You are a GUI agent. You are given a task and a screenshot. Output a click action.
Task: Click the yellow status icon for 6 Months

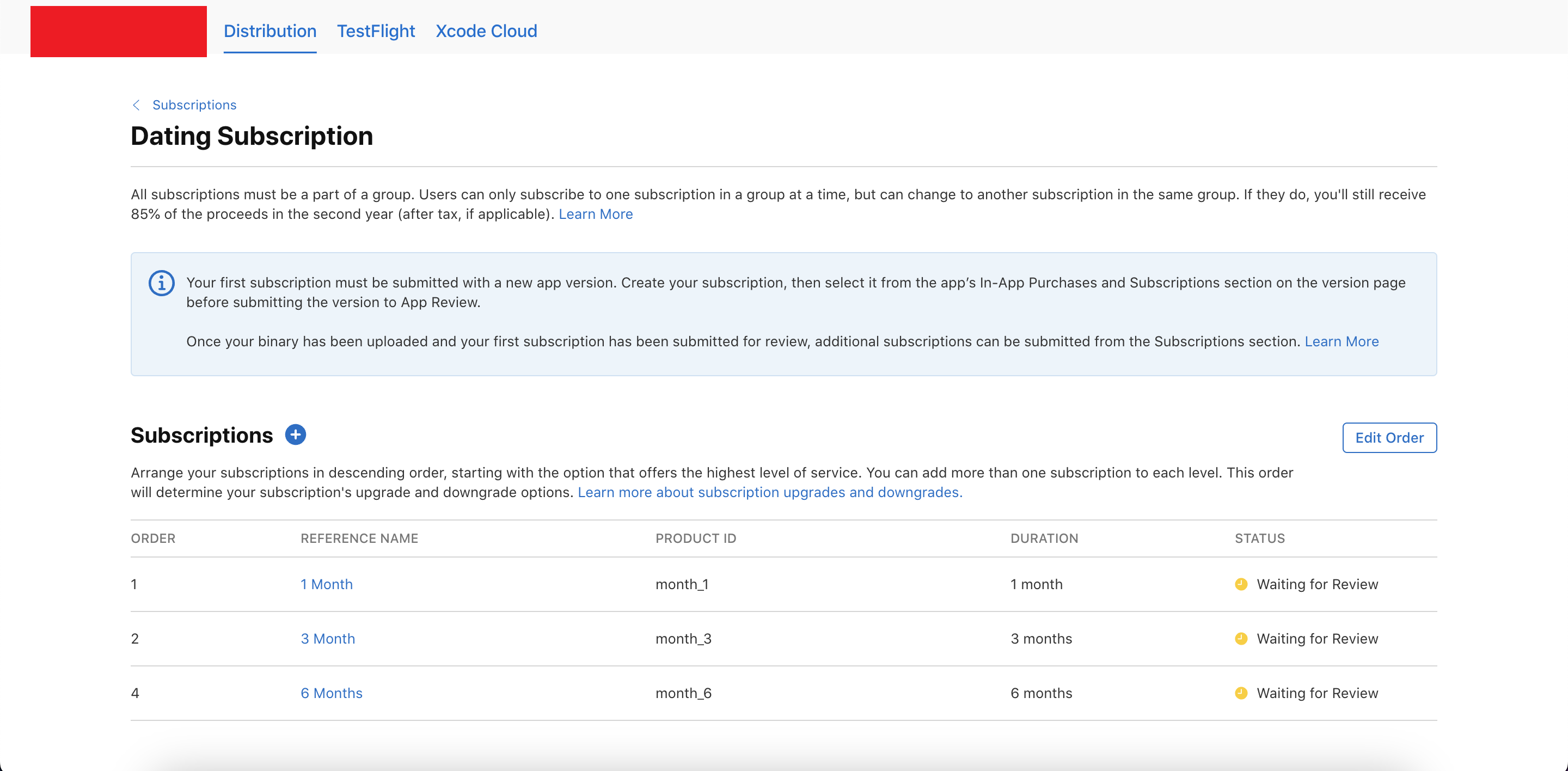pos(1241,693)
